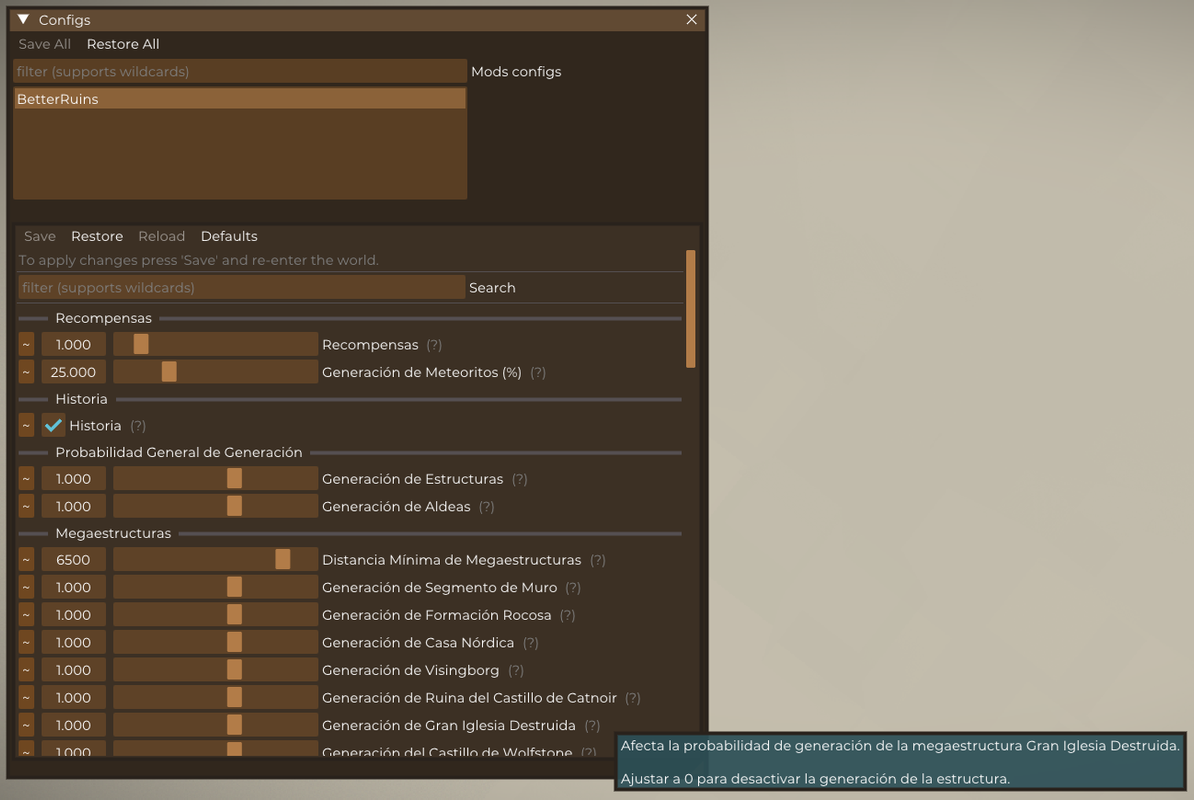The image size is (1194, 800).
Task: Reset Generación de Aldeas with tilde button
Action: point(26,506)
